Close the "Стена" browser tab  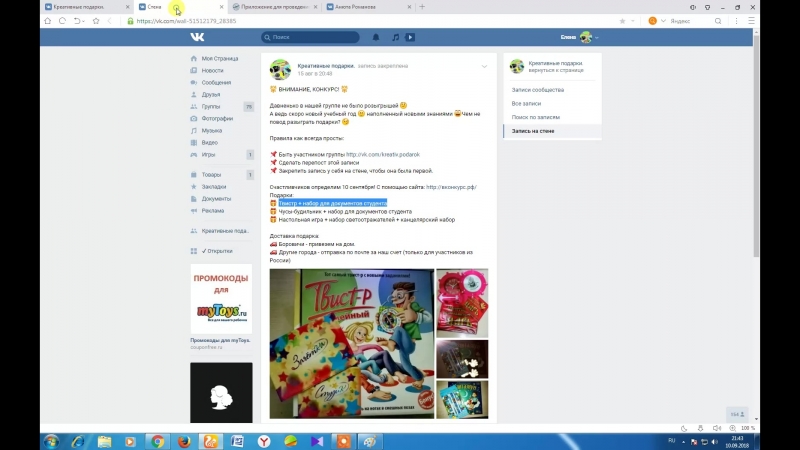pyautogui.click(x=221, y=7)
